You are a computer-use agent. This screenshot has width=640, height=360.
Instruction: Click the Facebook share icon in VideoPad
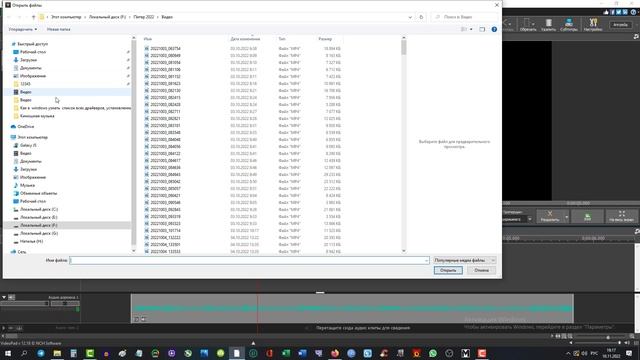coord(613,12)
